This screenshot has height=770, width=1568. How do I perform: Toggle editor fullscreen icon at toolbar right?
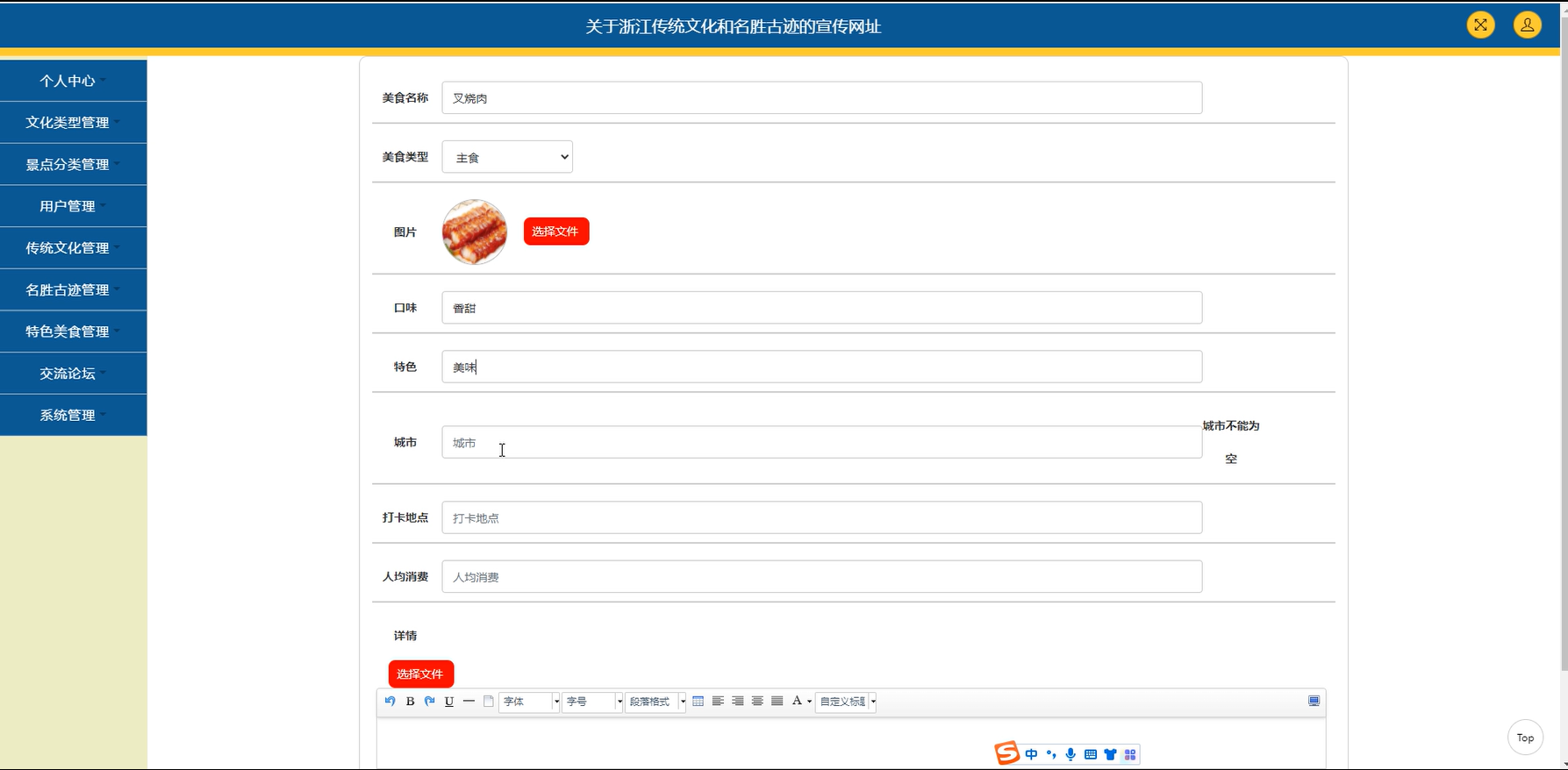tap(1314, 701)
